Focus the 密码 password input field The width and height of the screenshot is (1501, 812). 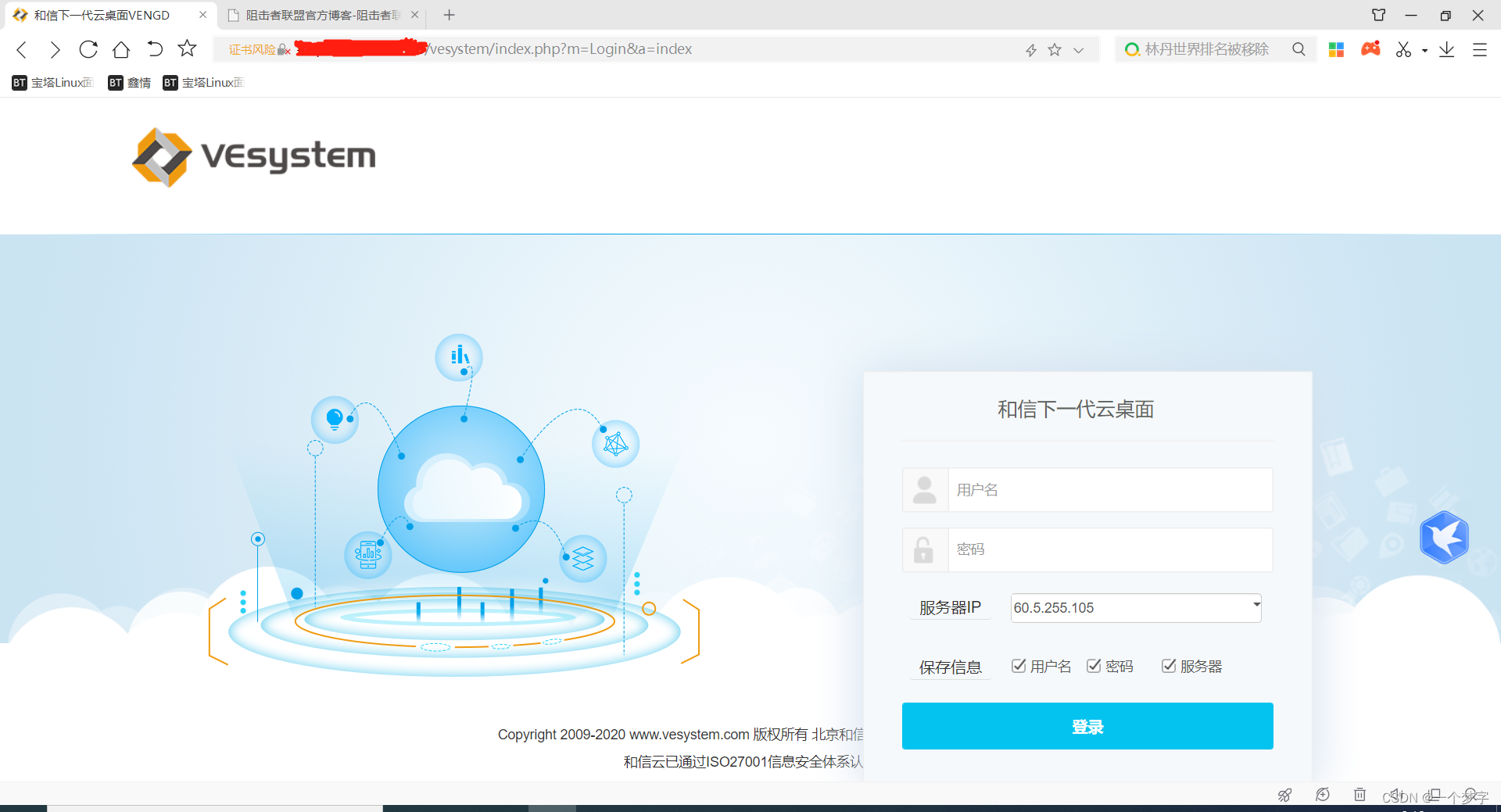[1110, 549]
